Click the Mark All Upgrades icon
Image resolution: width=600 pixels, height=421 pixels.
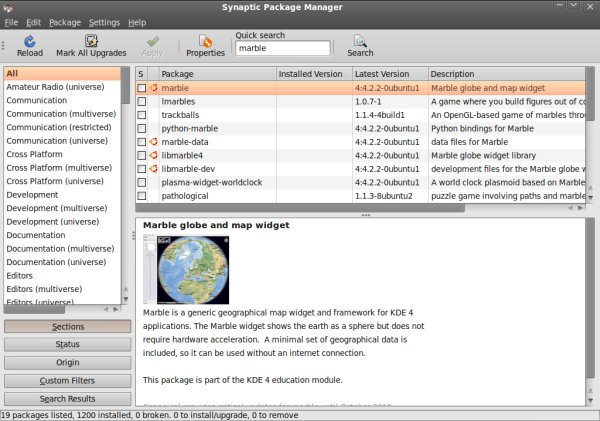point(92,42)
